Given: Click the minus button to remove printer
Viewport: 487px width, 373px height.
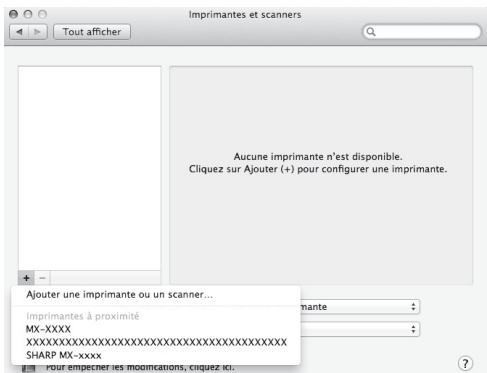Looking at the screenshot, I should point(42,278).
